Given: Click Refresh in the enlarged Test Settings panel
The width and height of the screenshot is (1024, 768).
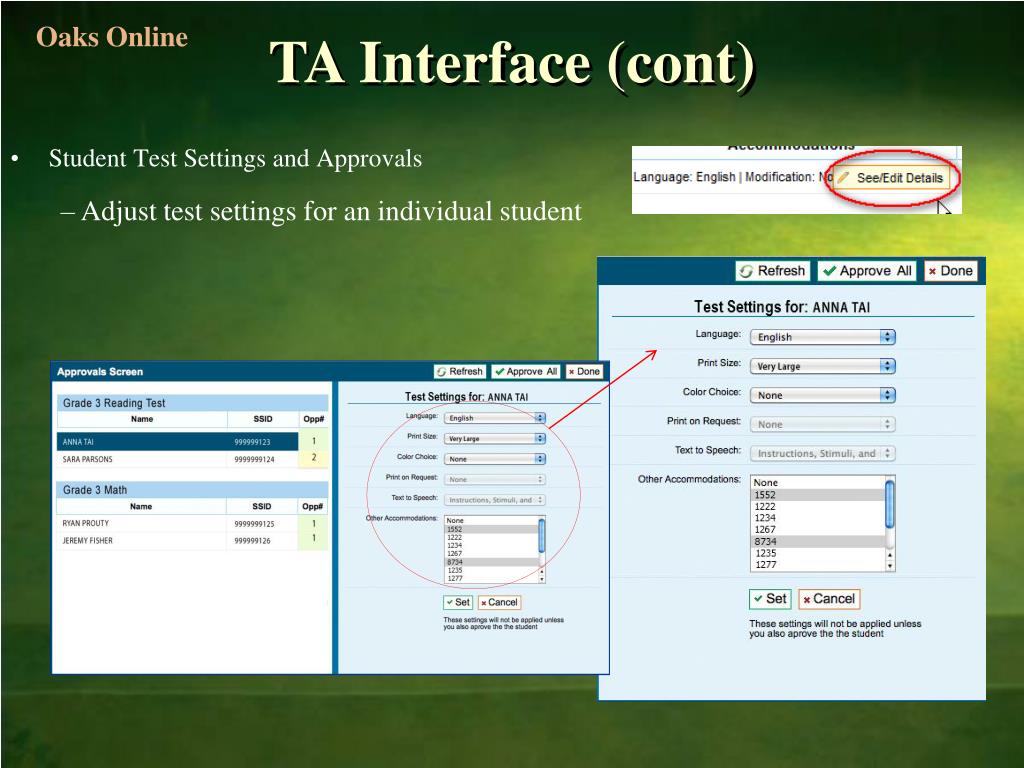Looking at the screenshot, I should click(x=773, y=270).
